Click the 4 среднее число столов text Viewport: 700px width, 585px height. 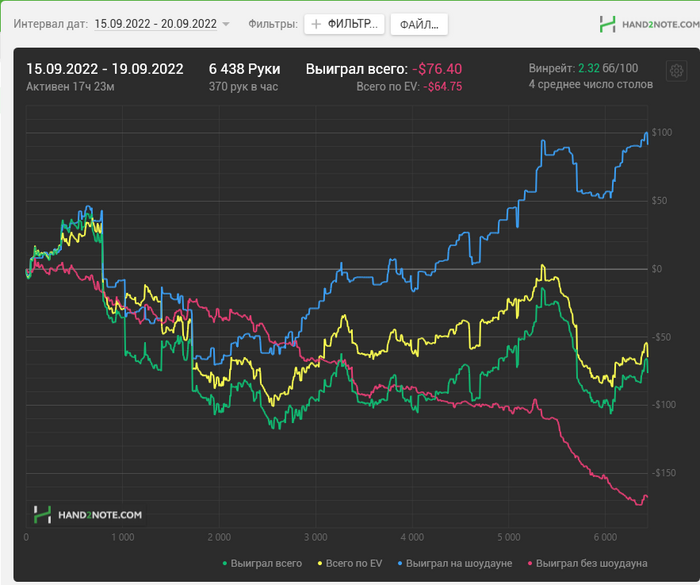click(x=591, y=84)
